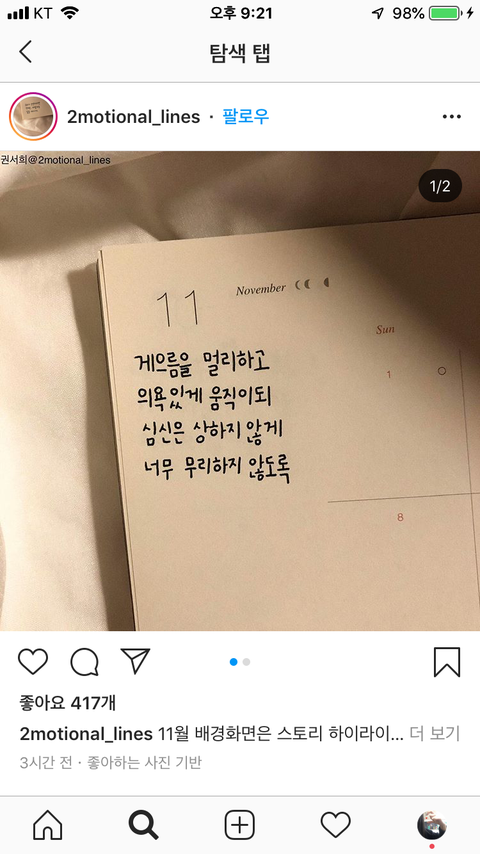Follow 2motional_lines with 팔로우 link
480x854 pixels.
(246, 117)
